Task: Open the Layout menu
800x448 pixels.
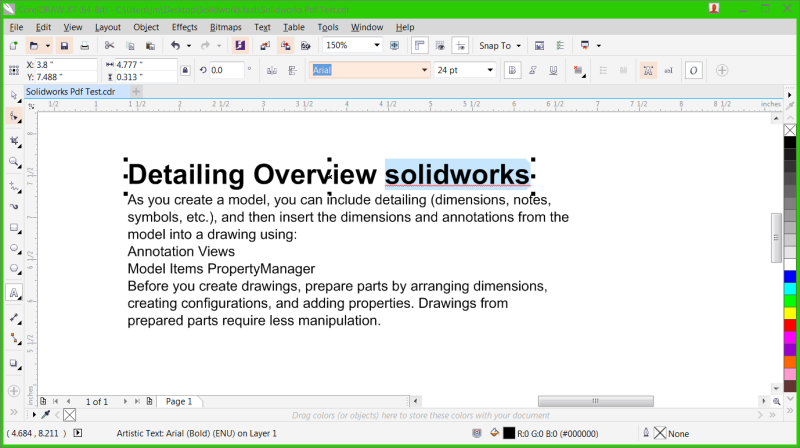Action: click(x=108, y=28)
